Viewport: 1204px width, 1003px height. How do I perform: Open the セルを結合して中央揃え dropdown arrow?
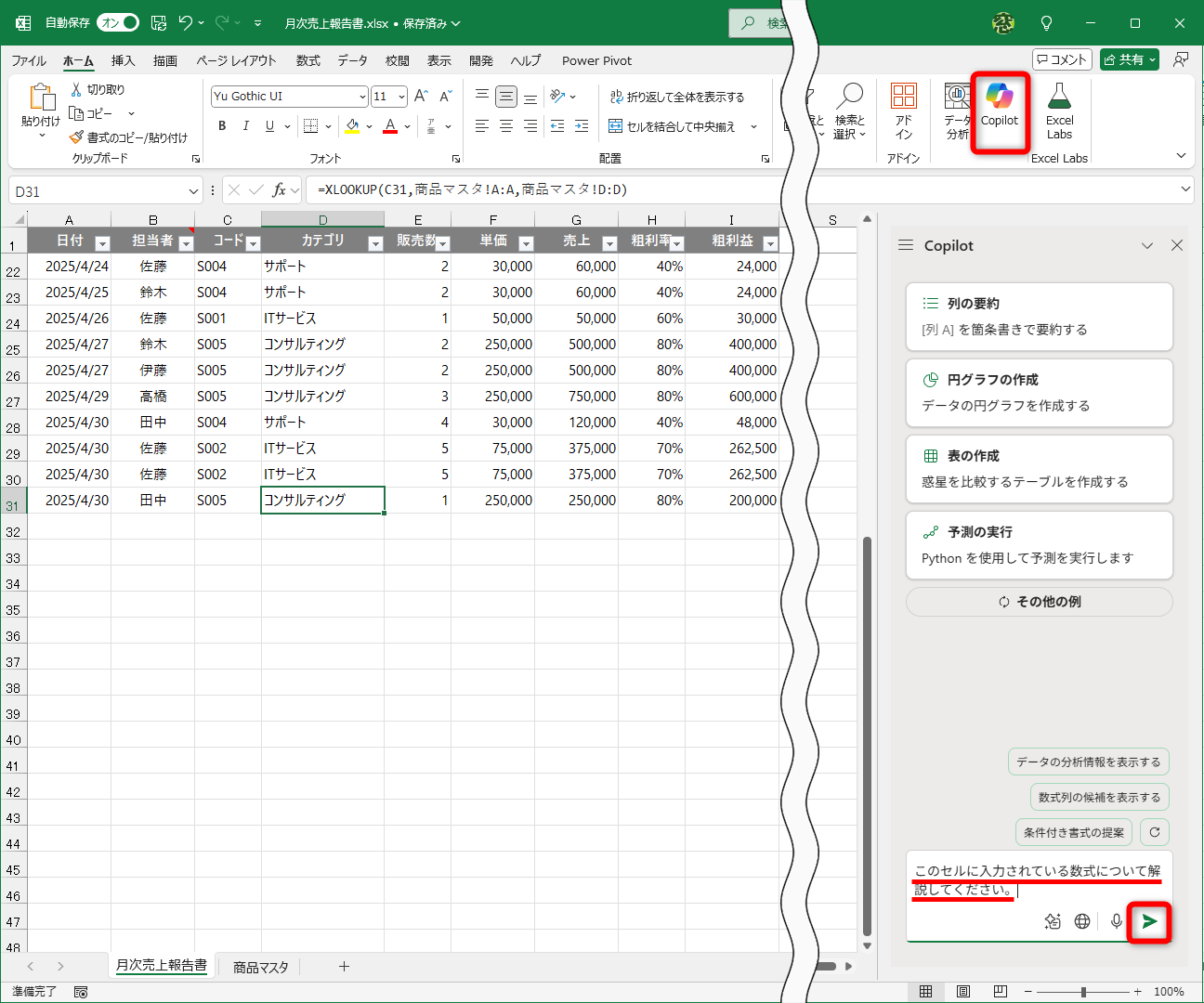(x=753, y=126)
